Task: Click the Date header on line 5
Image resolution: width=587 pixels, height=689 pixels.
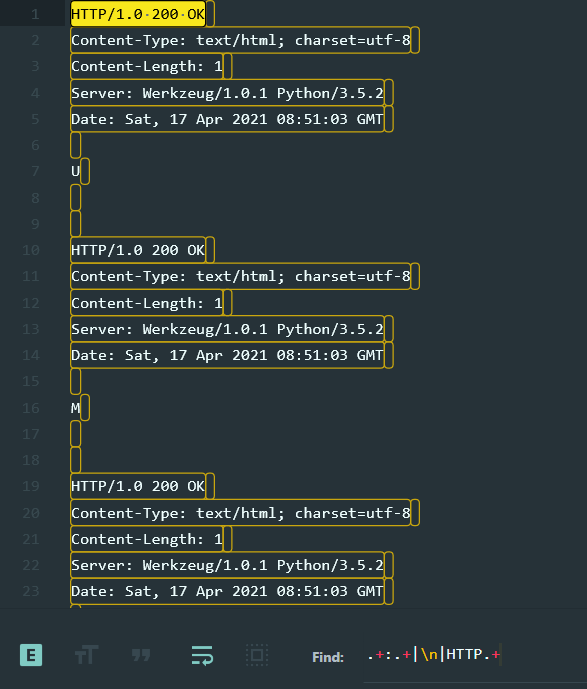Action: [x=227, y=119]
